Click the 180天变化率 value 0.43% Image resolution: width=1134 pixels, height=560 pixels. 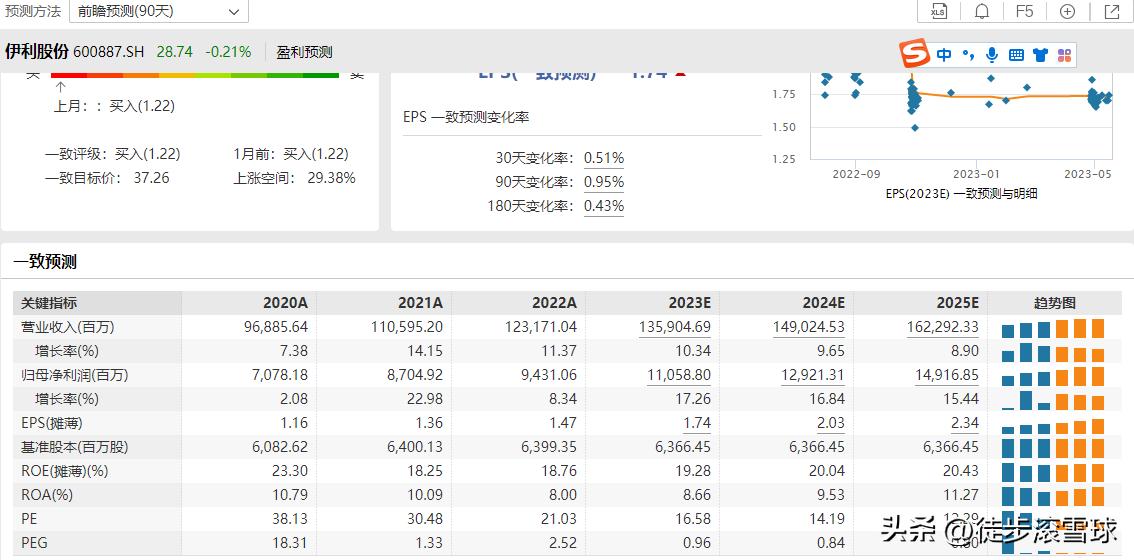pos(604,206)
